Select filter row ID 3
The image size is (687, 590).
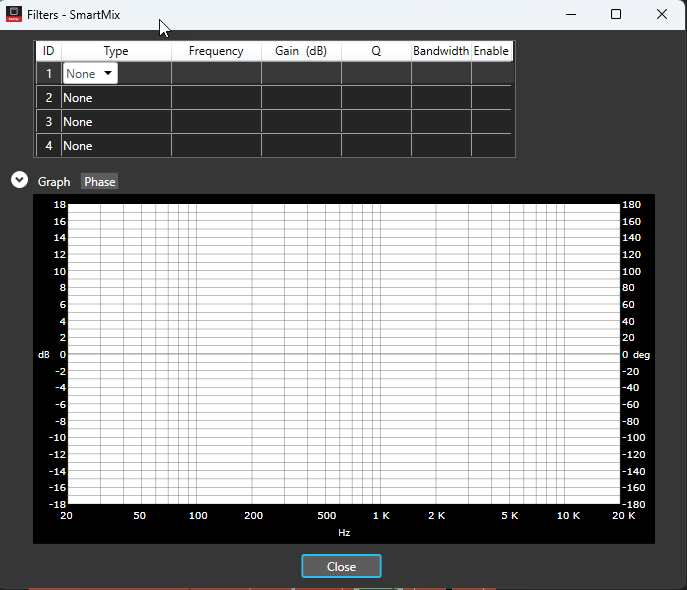(x=49, y=122)
